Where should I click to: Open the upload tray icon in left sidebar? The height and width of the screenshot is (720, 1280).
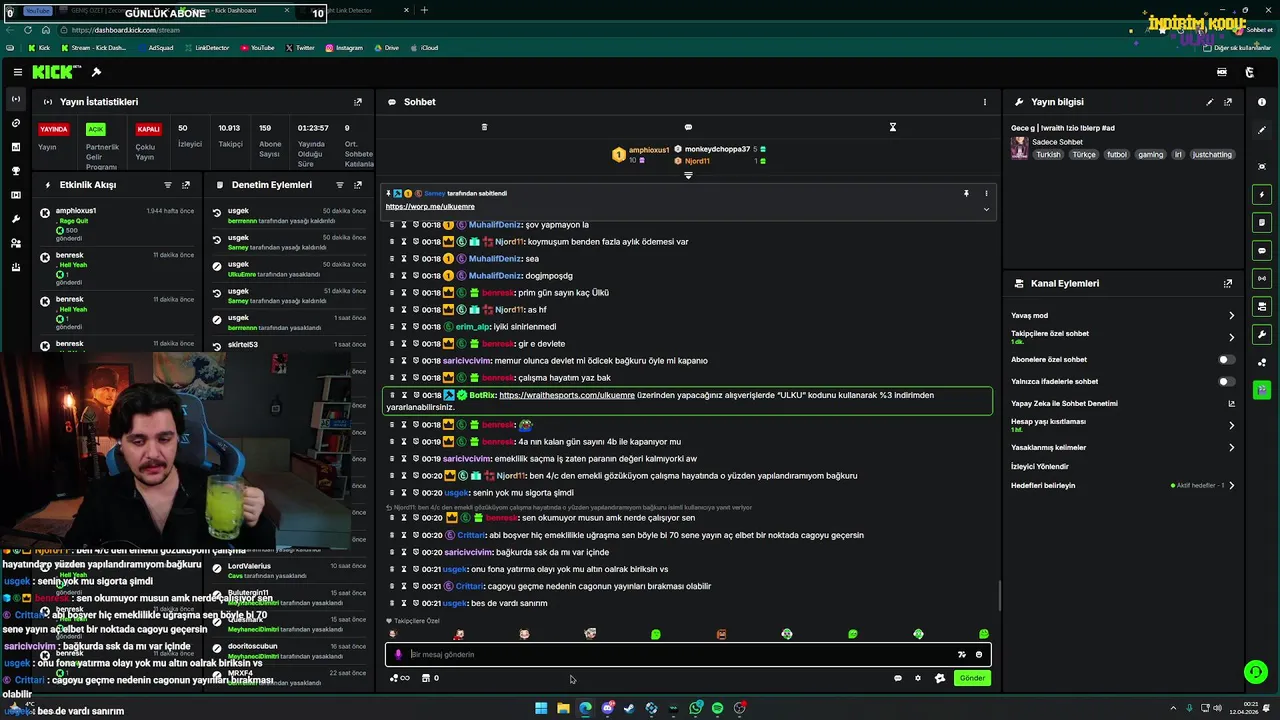[15, 267]
